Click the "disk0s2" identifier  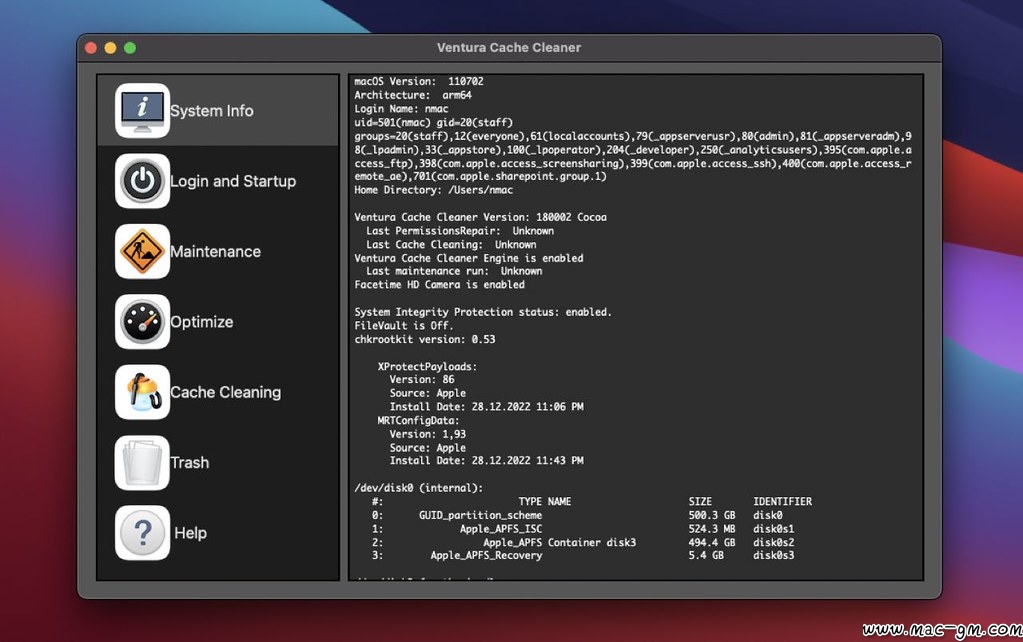pos(774,543)
